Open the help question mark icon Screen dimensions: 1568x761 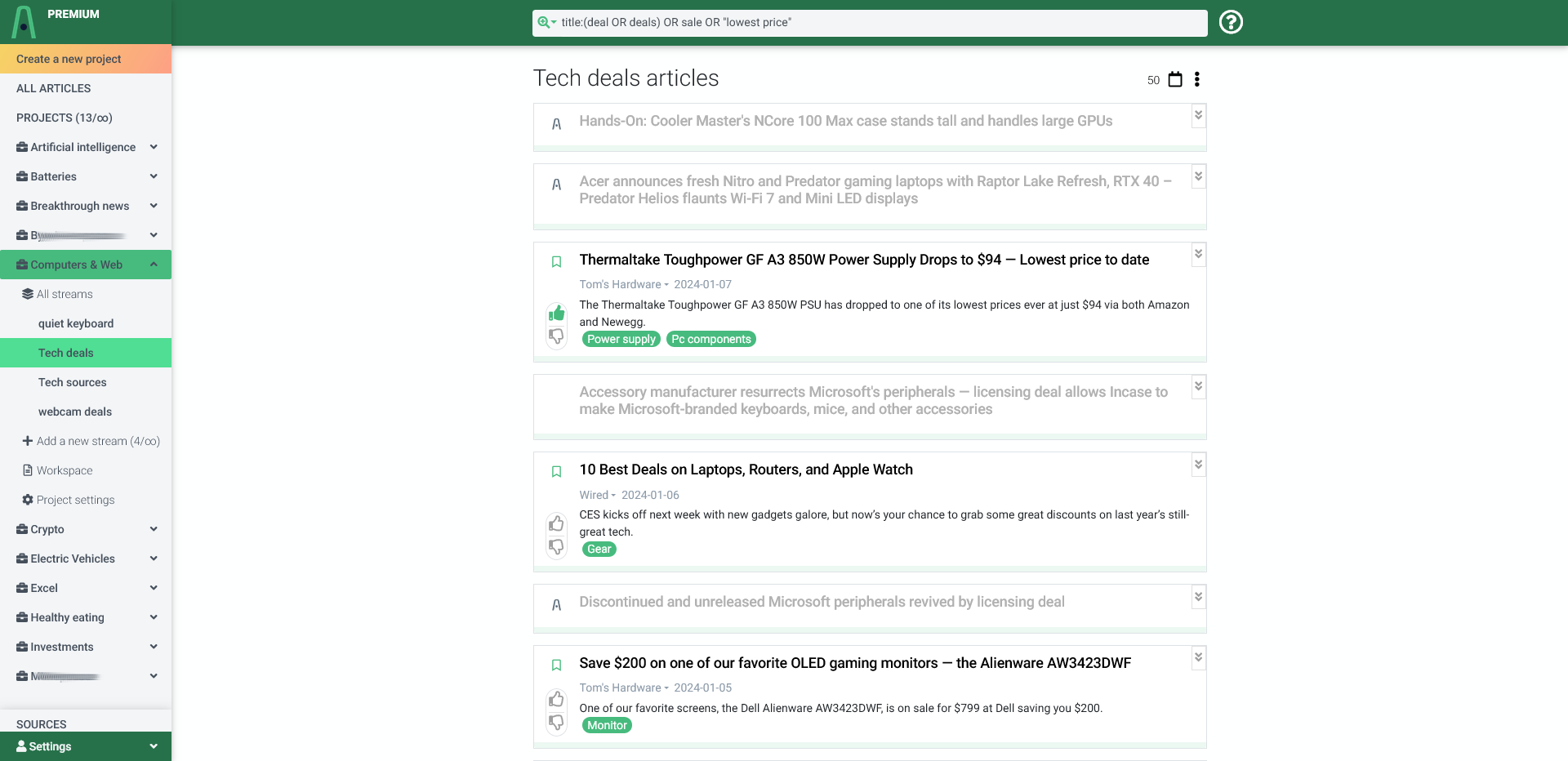pyautogui.click(x=1231, y=22)
